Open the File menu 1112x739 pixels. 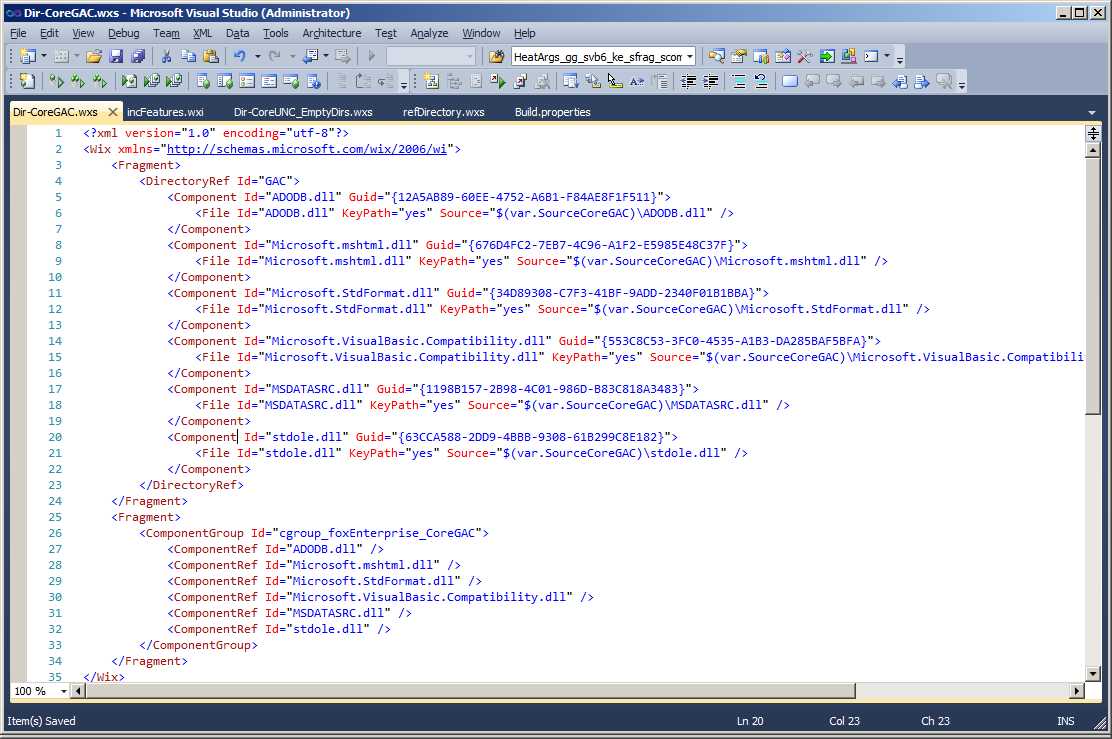pyautogui.click(x=18, y=33)
